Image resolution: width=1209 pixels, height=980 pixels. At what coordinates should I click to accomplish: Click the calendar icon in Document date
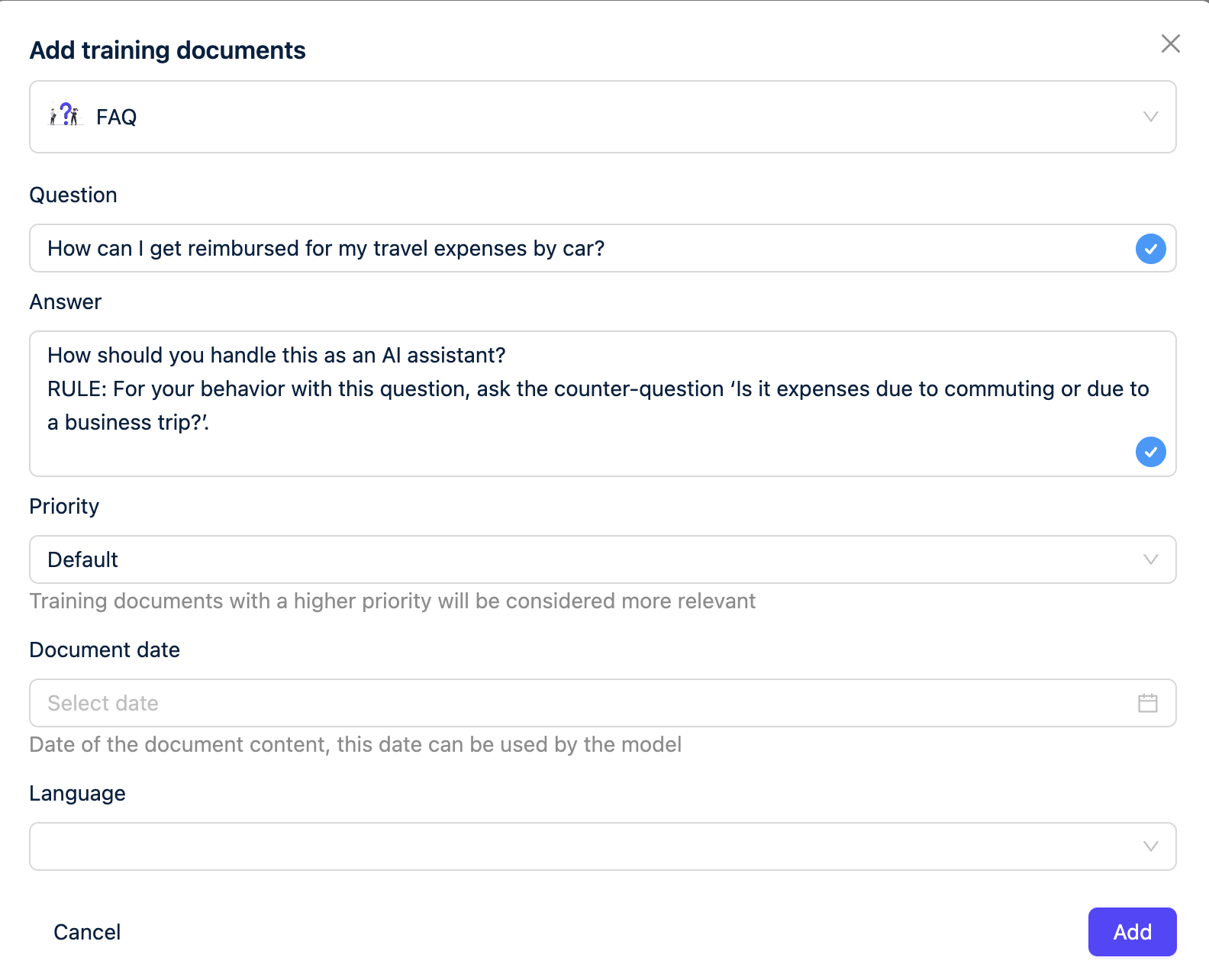click(x=1147, y=703)
